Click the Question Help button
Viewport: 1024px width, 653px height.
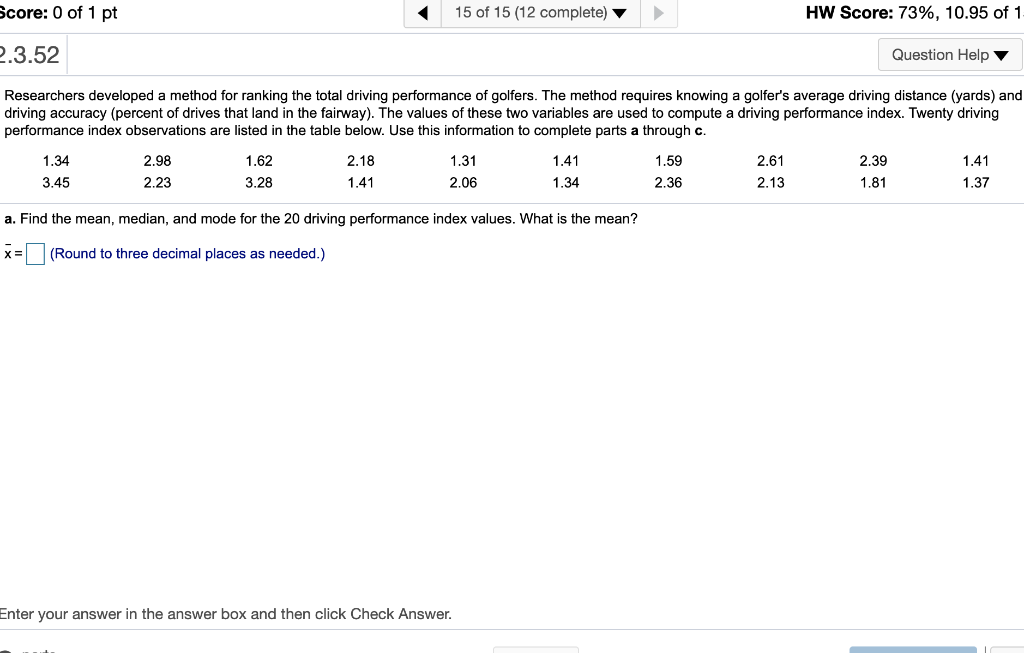click(948, 54)
